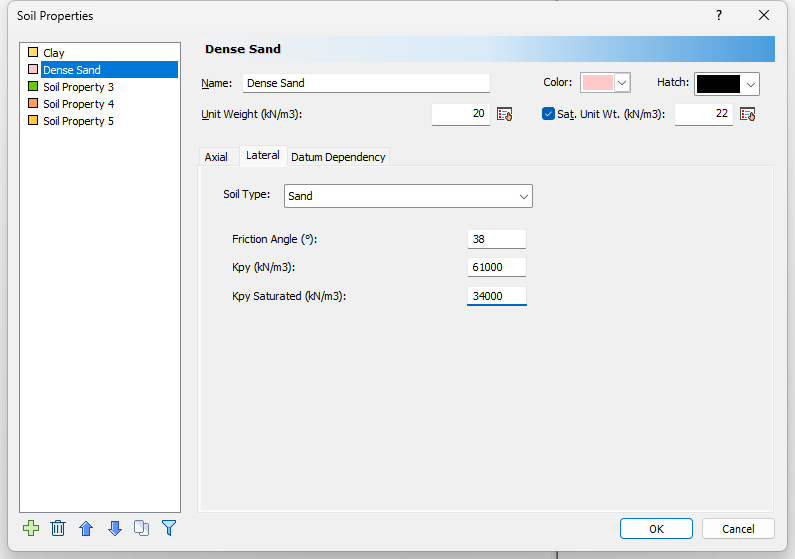Click the Cancel button
Screen dimensions: 795x559
(738, 529)
